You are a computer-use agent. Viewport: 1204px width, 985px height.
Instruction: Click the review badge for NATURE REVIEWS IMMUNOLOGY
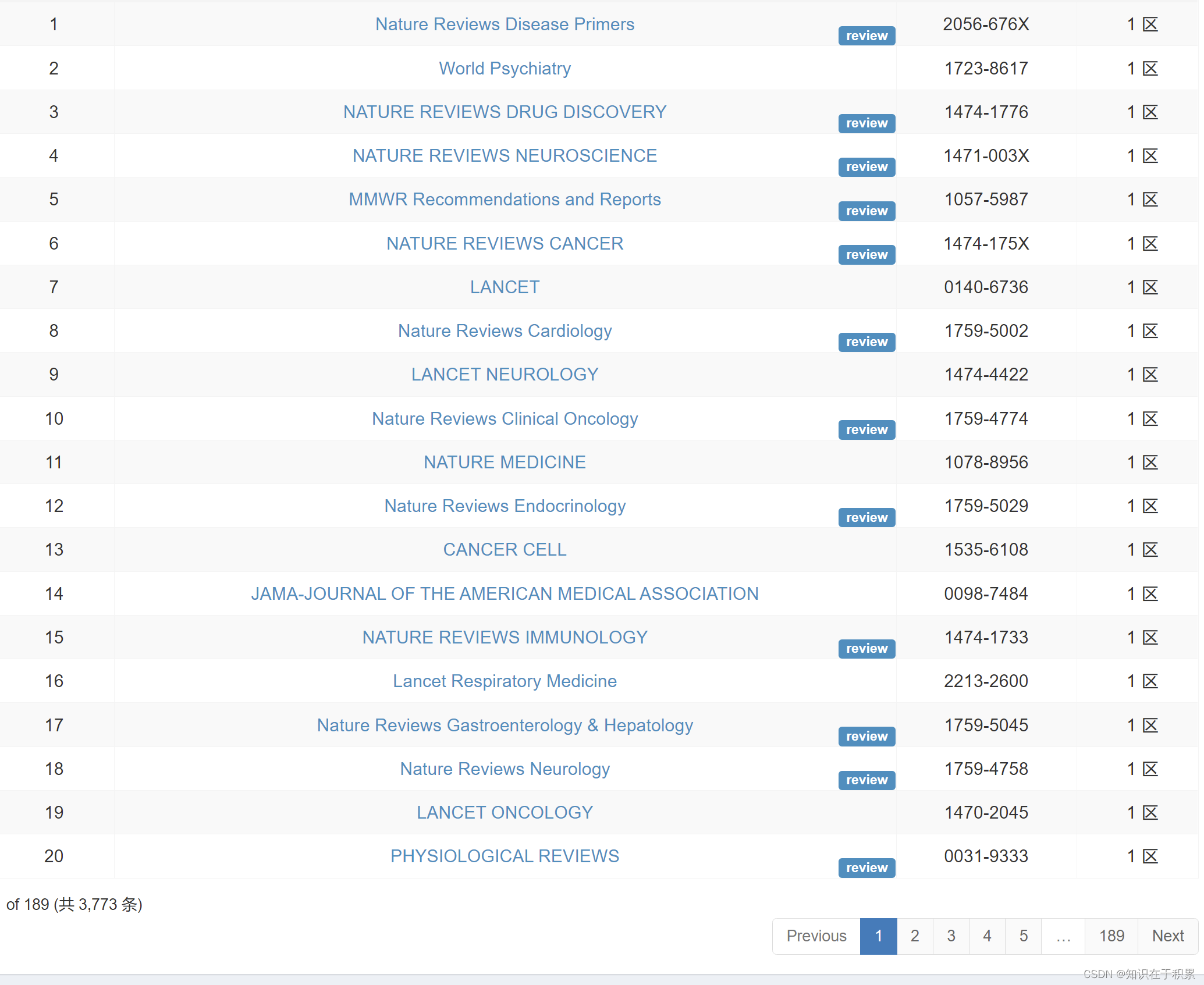[866, 649]
